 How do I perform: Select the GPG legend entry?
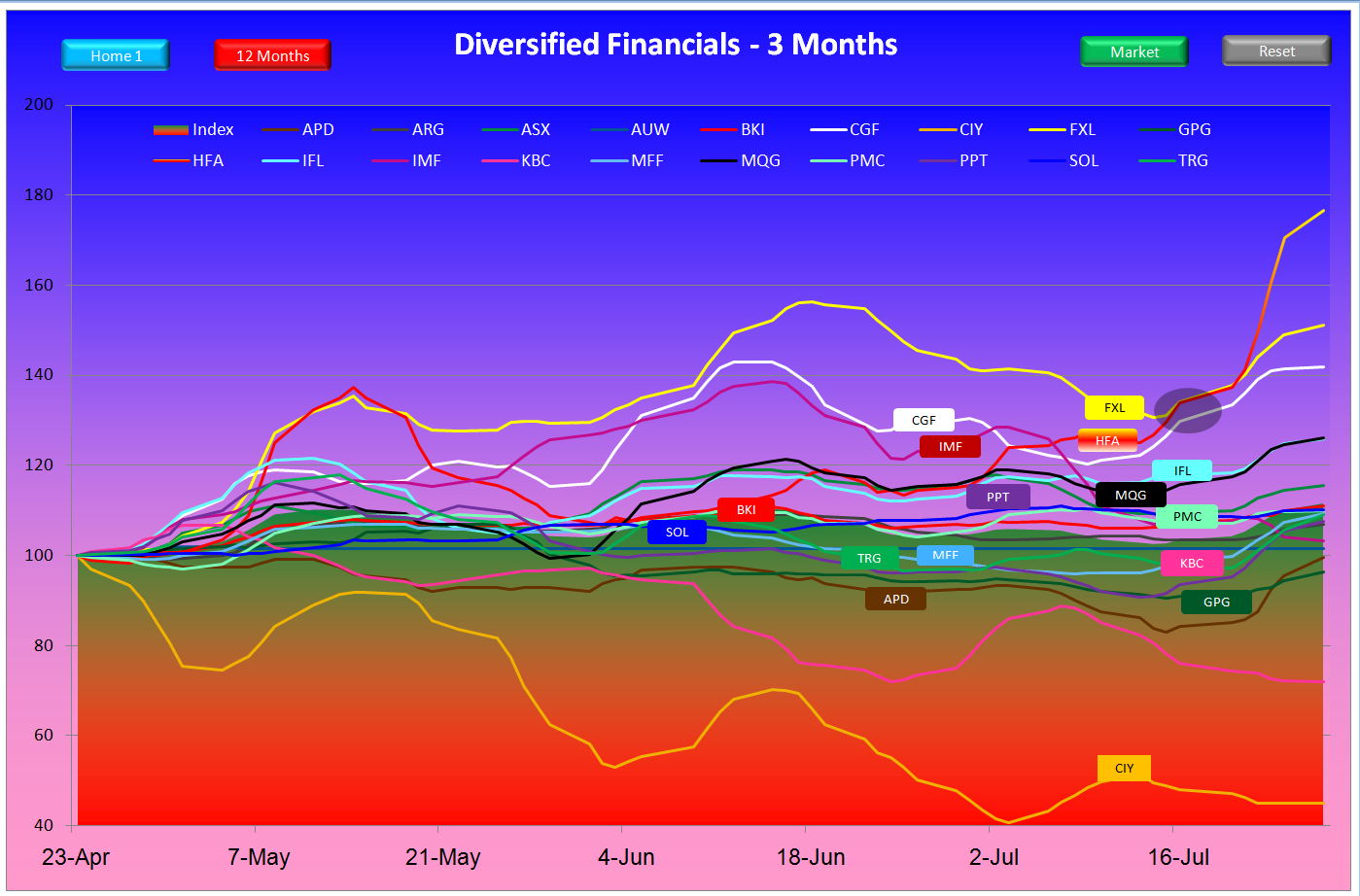click(1174, 129)
